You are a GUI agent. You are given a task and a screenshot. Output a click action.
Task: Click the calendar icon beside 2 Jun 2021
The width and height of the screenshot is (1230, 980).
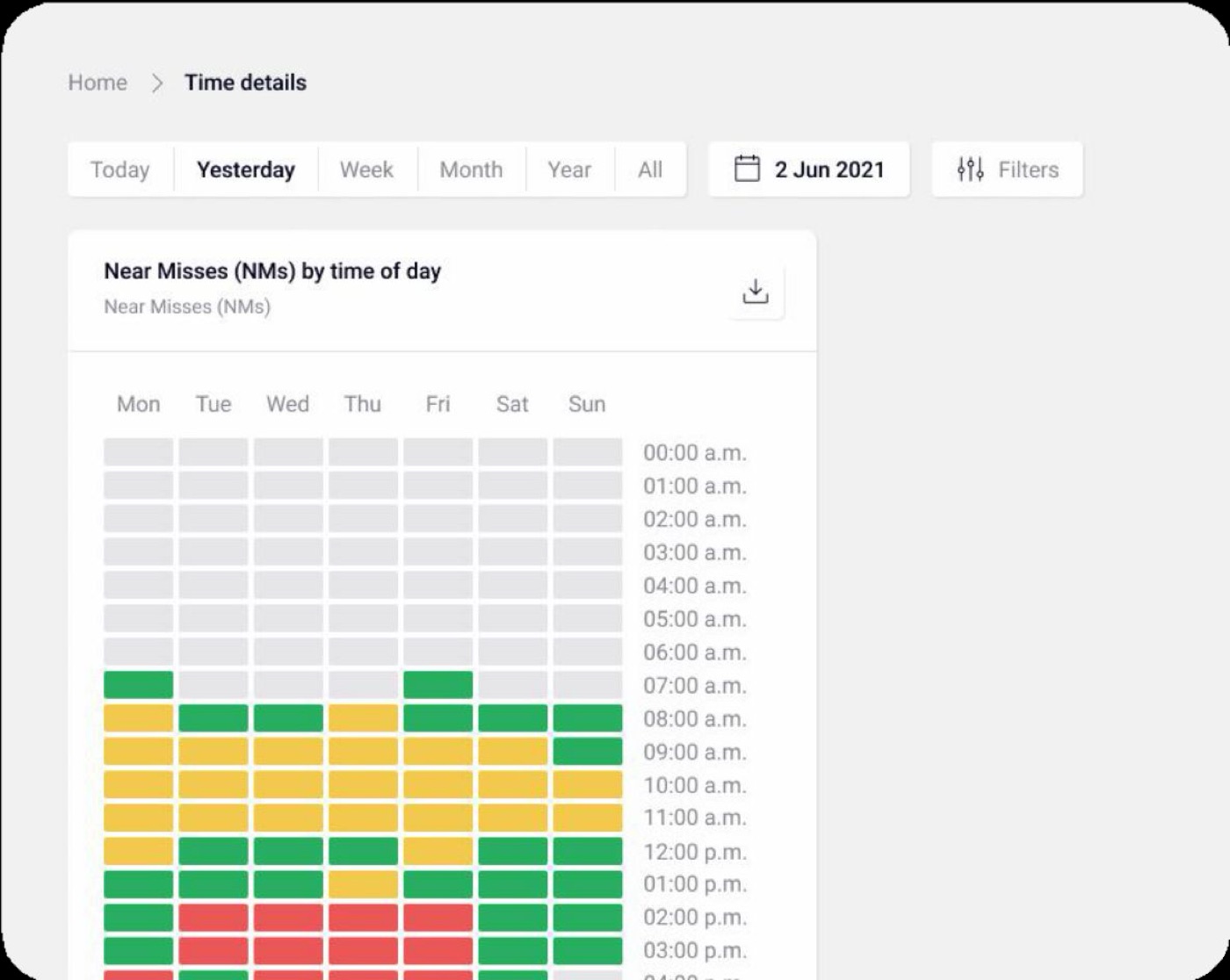pos(747,169)
